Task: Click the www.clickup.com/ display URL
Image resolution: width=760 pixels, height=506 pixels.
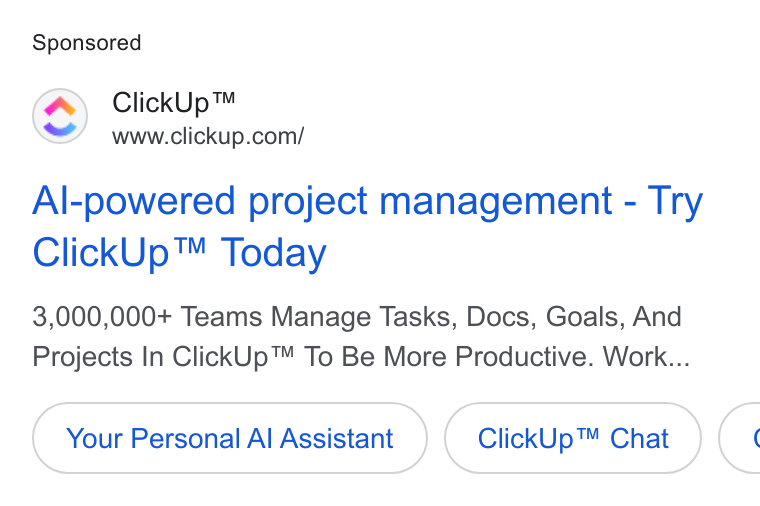Action: coord(208,137)
